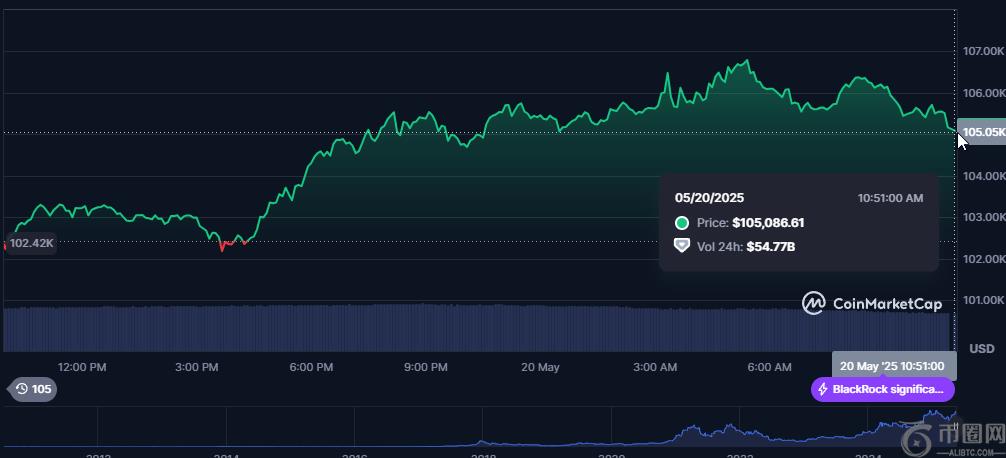Click the lightning bolt icon on BlackRock badge
1006x458 pixels.
(x=823, y=389)
